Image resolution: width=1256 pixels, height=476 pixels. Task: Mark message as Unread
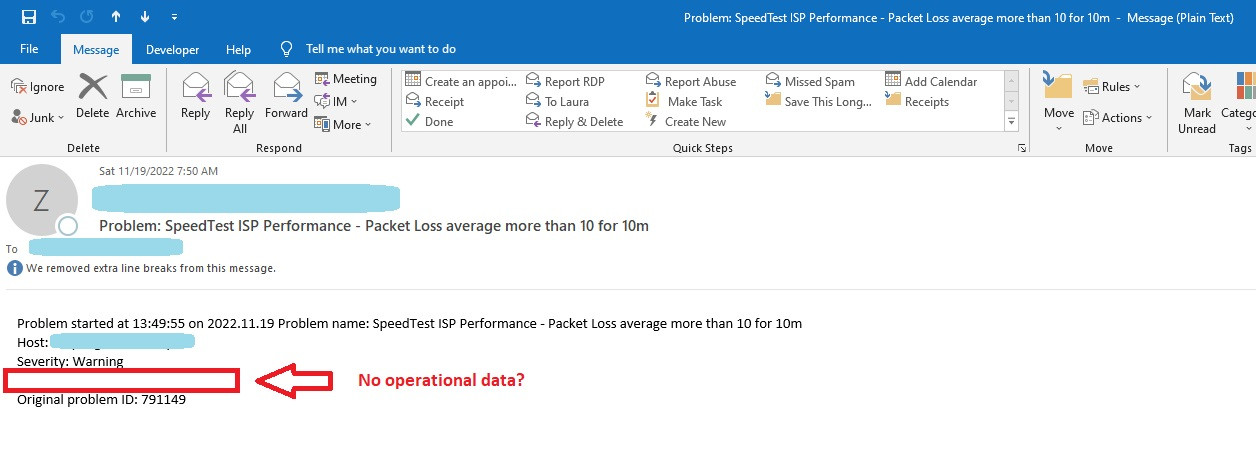1196,103
